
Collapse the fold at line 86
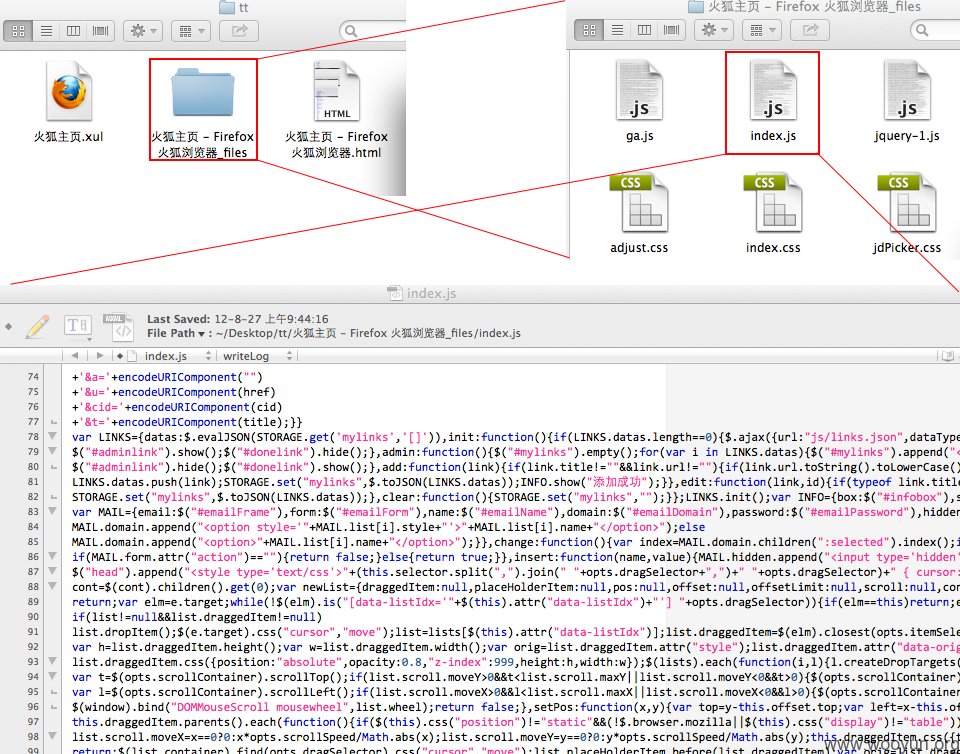point(53,556)
